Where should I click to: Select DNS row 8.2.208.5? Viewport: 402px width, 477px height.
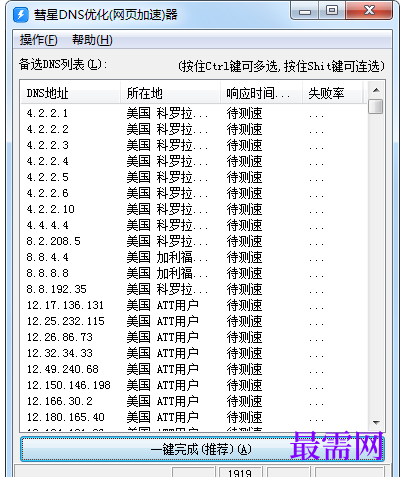tap(193, 241)
